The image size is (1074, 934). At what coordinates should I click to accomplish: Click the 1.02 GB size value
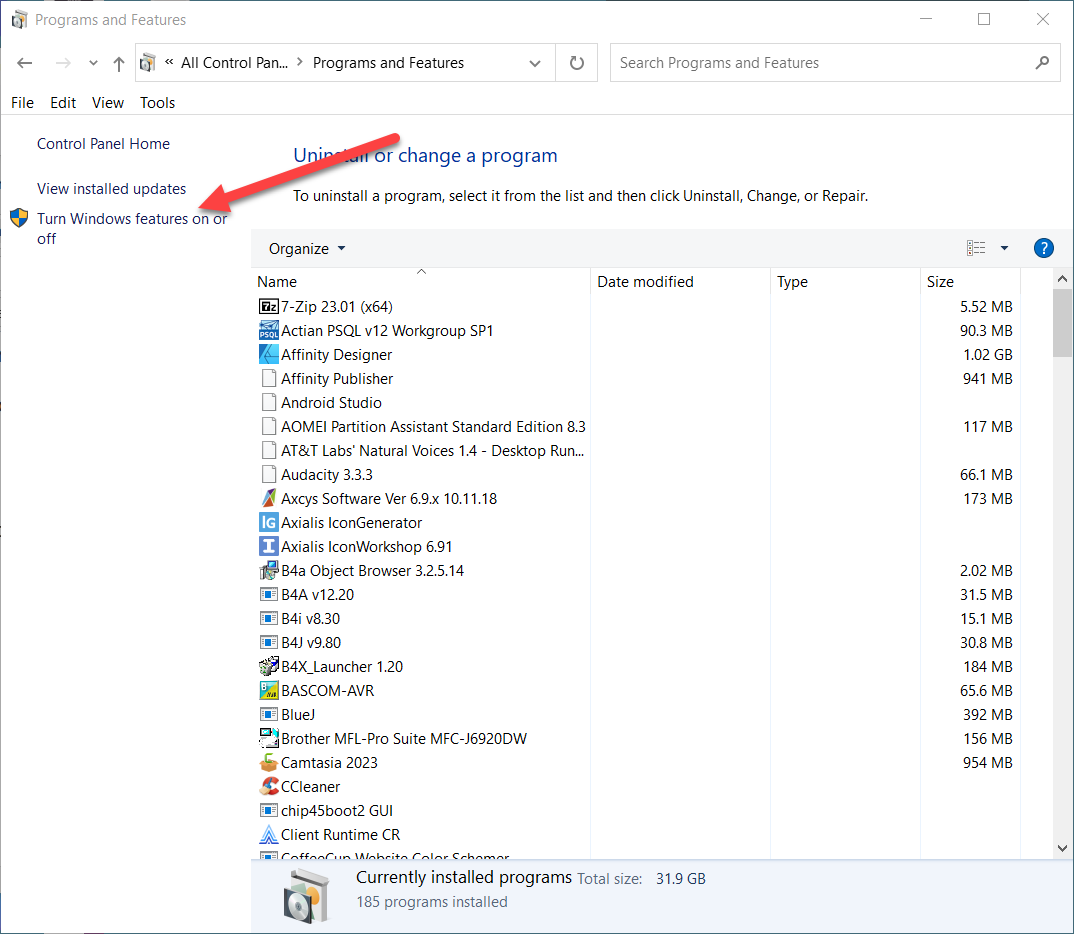coord(987,355)
